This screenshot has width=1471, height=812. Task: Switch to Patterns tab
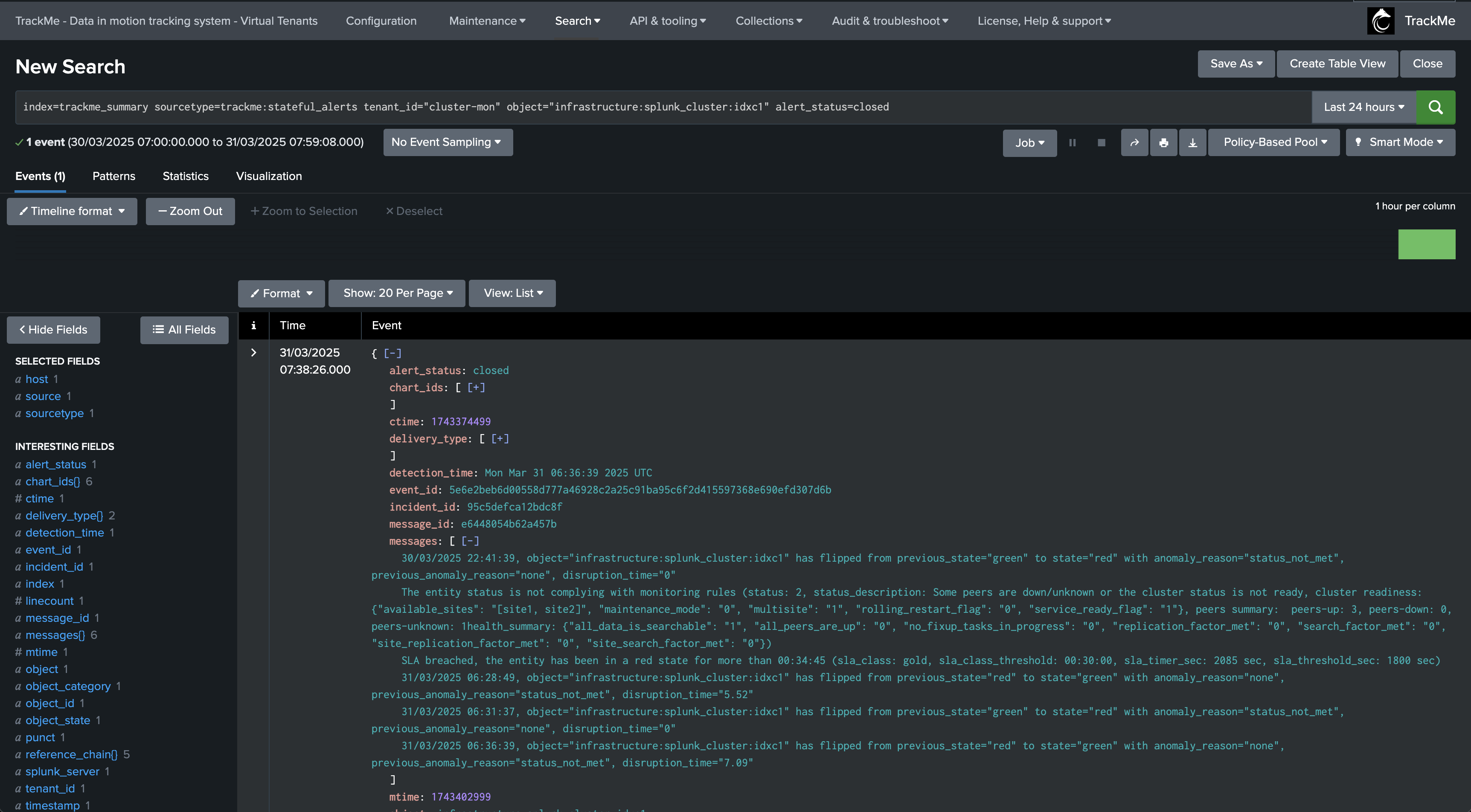point(113,176)
